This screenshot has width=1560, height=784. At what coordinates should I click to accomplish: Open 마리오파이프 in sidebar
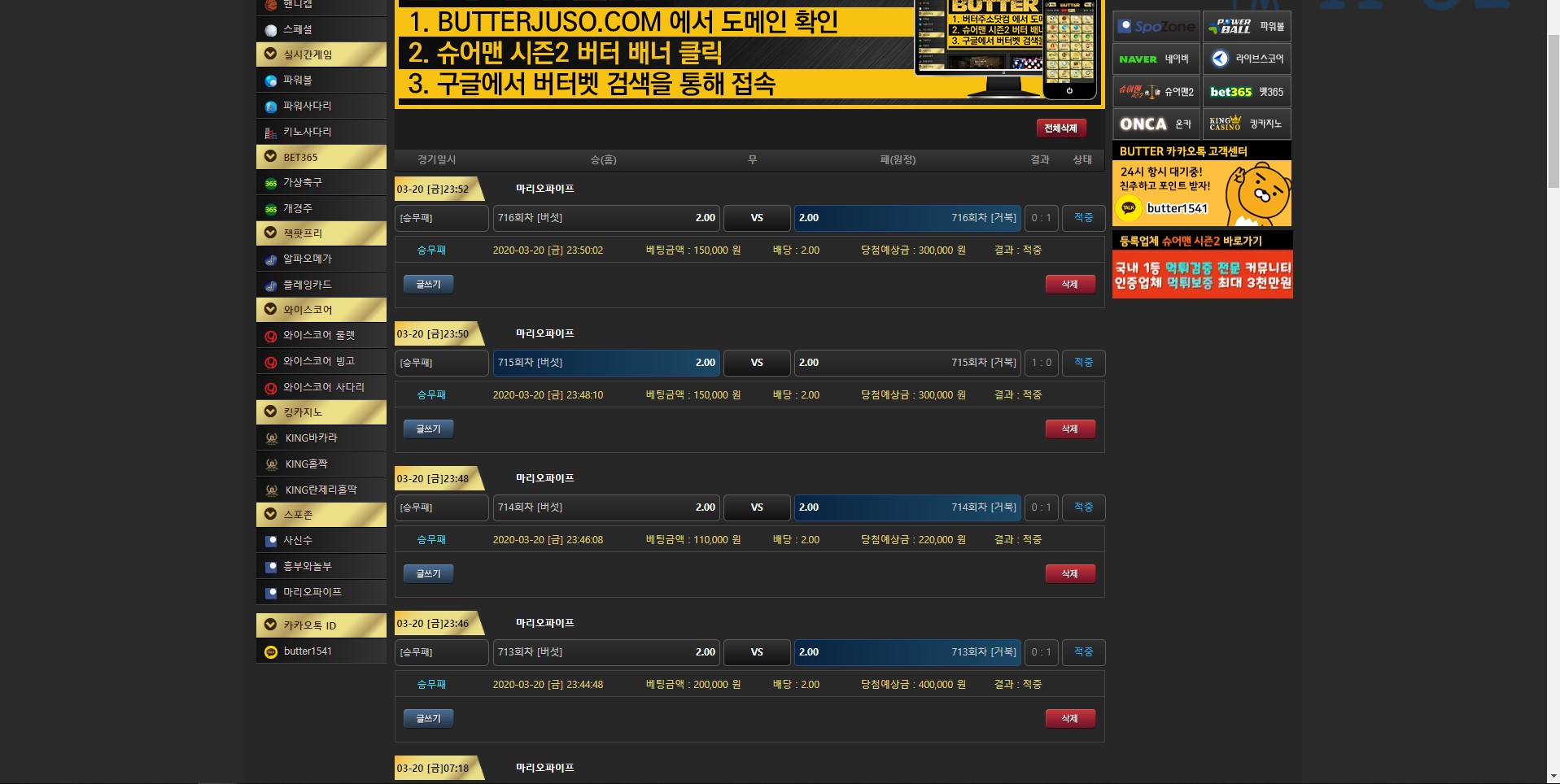click(x=312, y=592)
